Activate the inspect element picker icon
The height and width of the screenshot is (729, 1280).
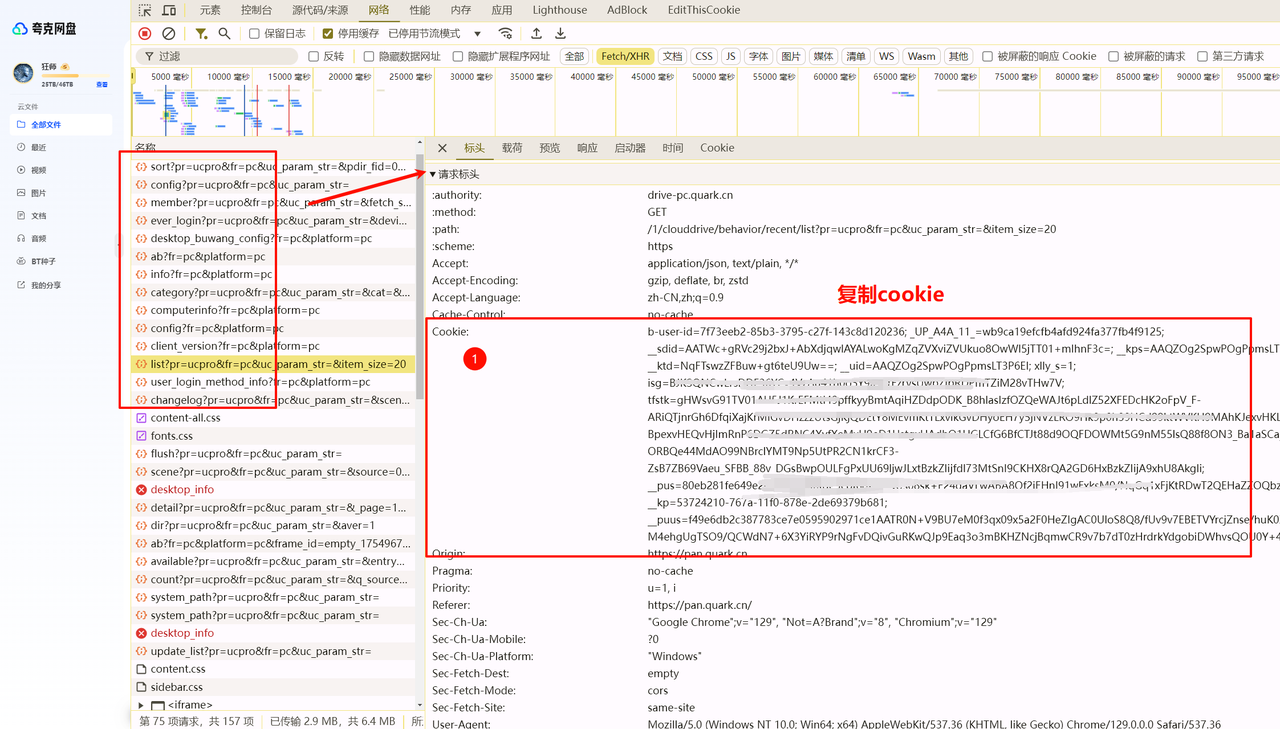coord(145,10)
